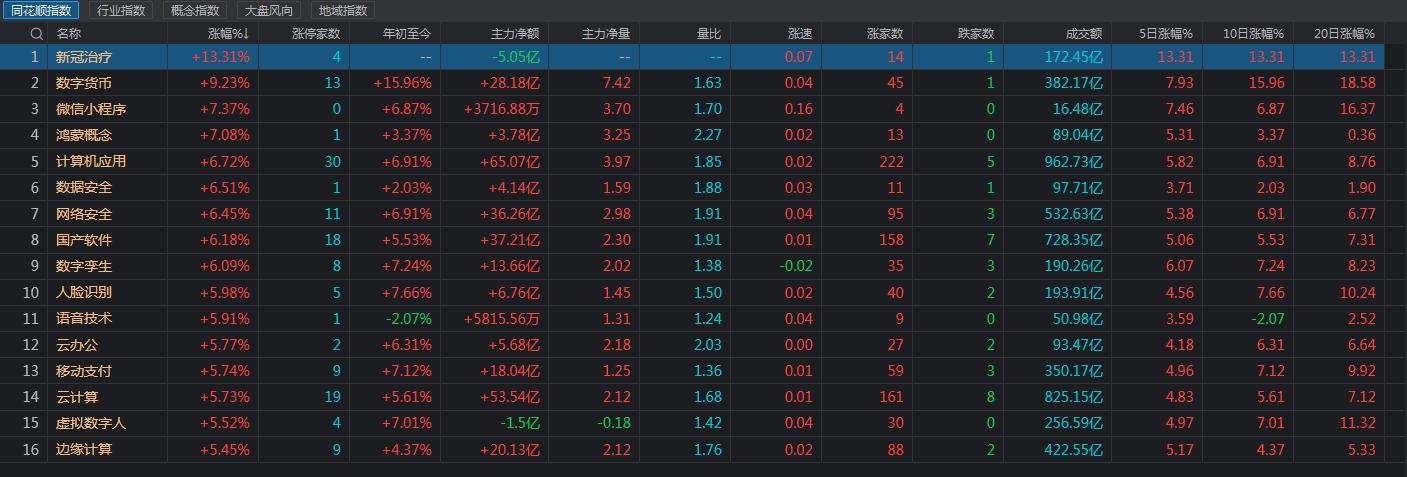Sort by 跌家数 column header
The width and height of the screenshot is (1407, 477).
tap(976, 34)
